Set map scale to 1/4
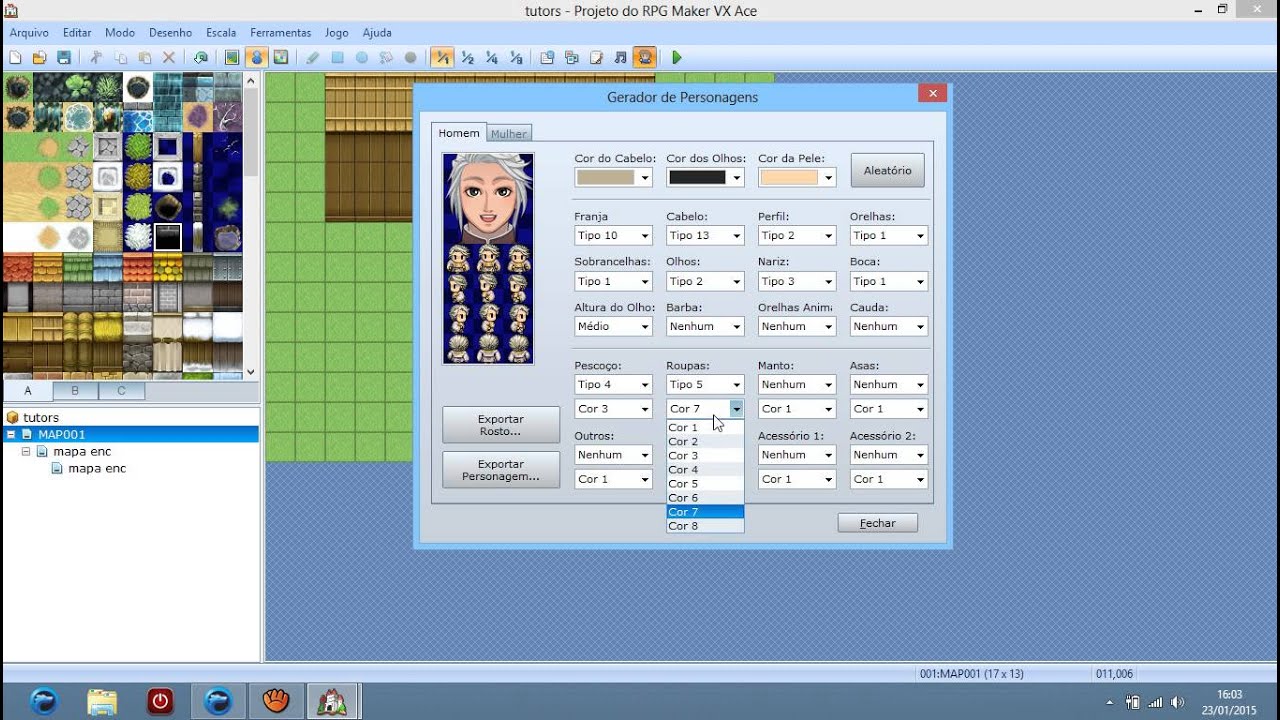This screenshot has height=720, width=1280. point(491,58)
